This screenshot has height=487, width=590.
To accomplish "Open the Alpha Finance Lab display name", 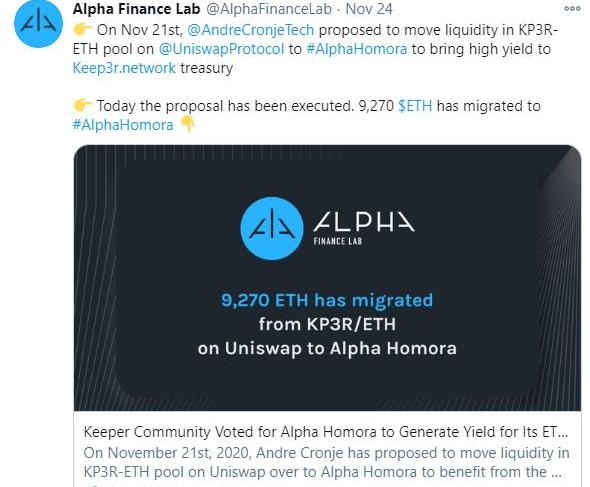I will [x=136, y=9].
